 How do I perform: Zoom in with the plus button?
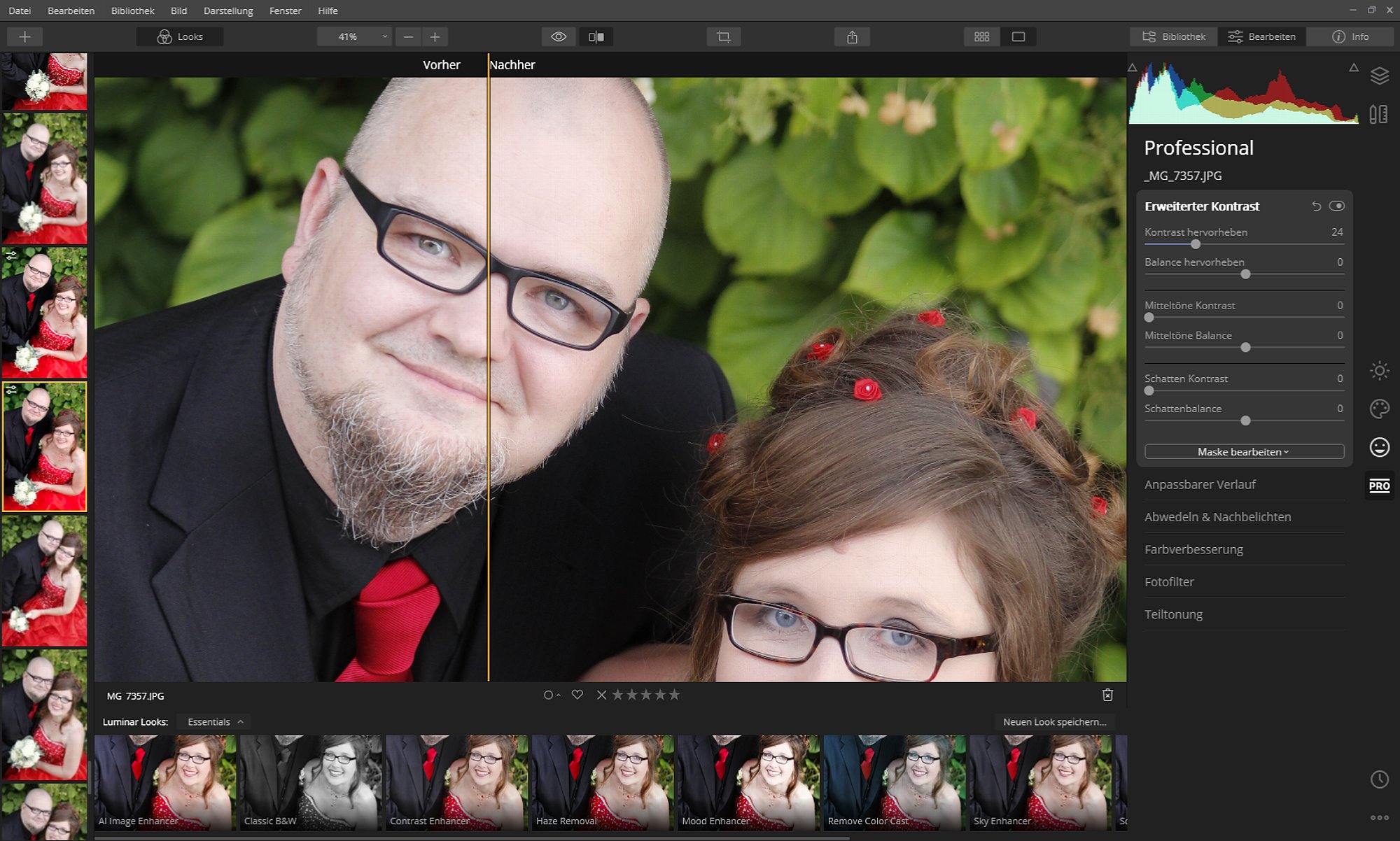click(435, 36)
